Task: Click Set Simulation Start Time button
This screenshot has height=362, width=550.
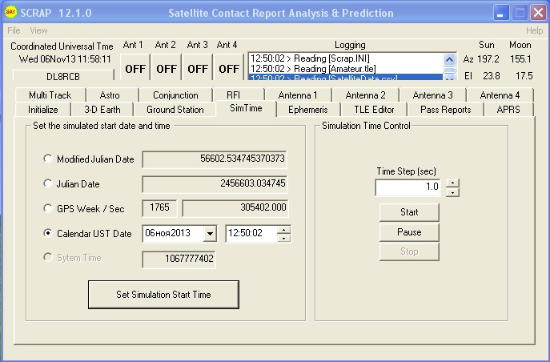Action: pyautogui.click(x=163, y=294)
